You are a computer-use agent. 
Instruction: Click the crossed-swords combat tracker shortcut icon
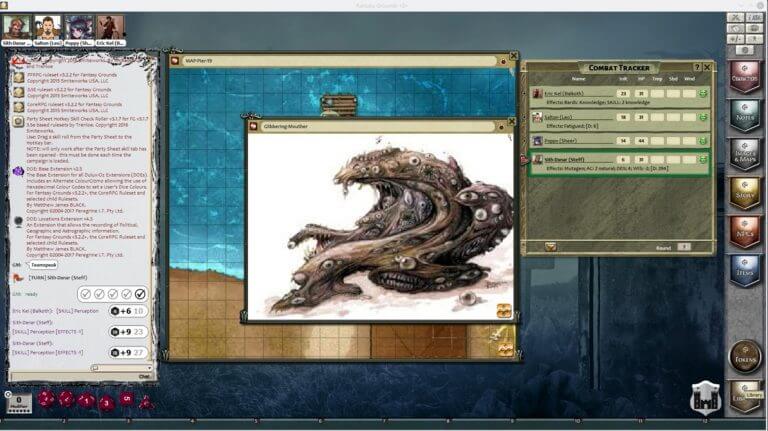click(736, 18)
